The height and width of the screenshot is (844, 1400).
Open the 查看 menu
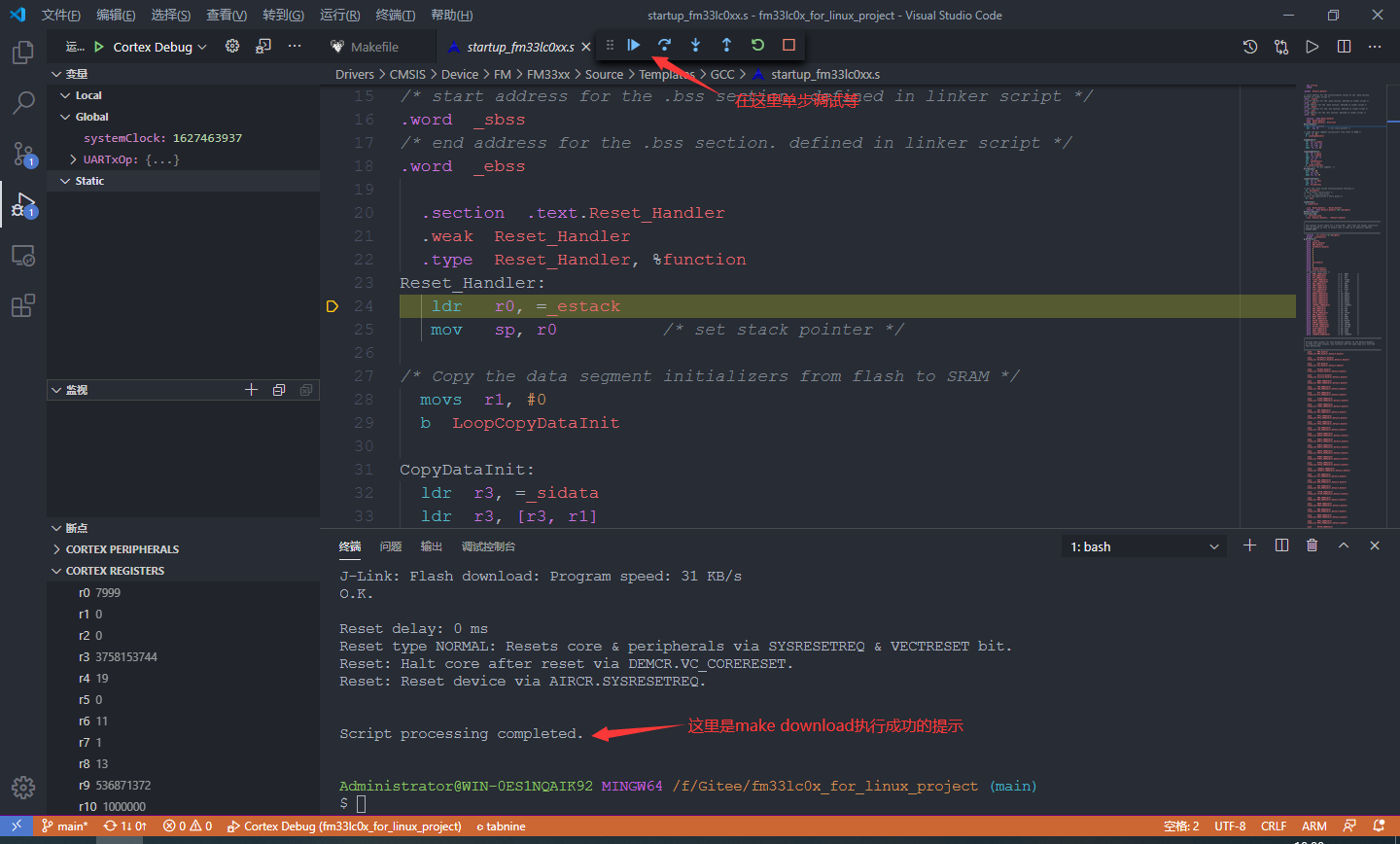tap(226, 15)
